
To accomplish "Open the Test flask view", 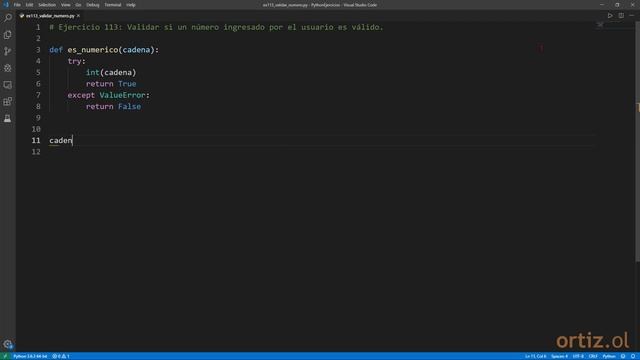I will 8,118.
